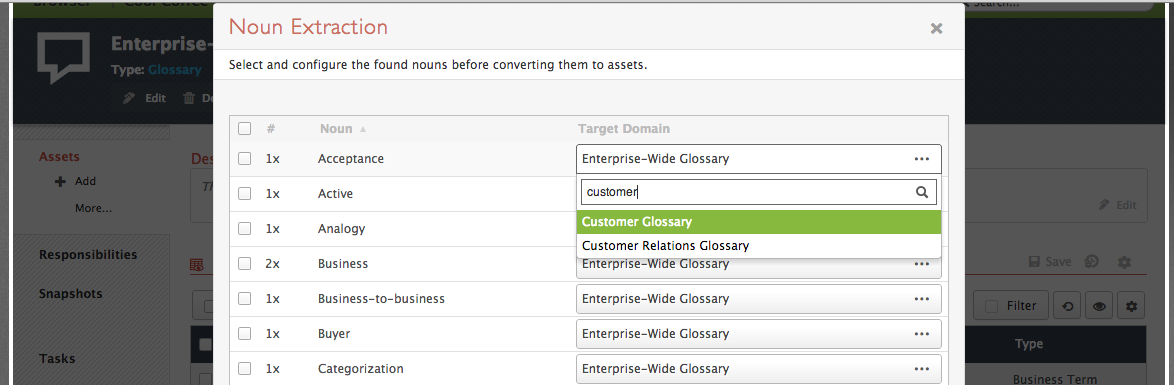Click the Acceptance noun text
The image size is (1174, 385).
(350, 159)
